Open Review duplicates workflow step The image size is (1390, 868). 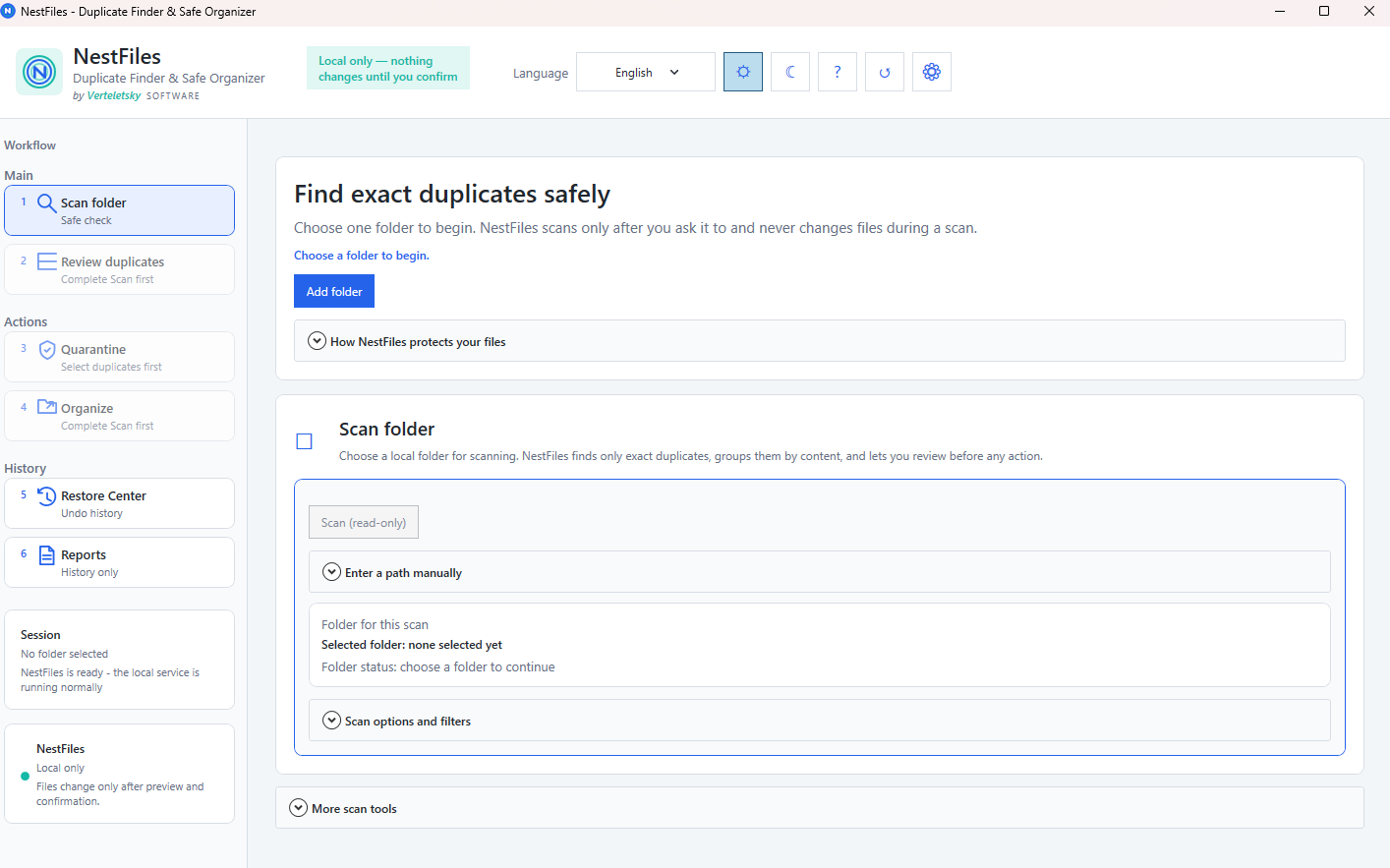tap(120, 269)
